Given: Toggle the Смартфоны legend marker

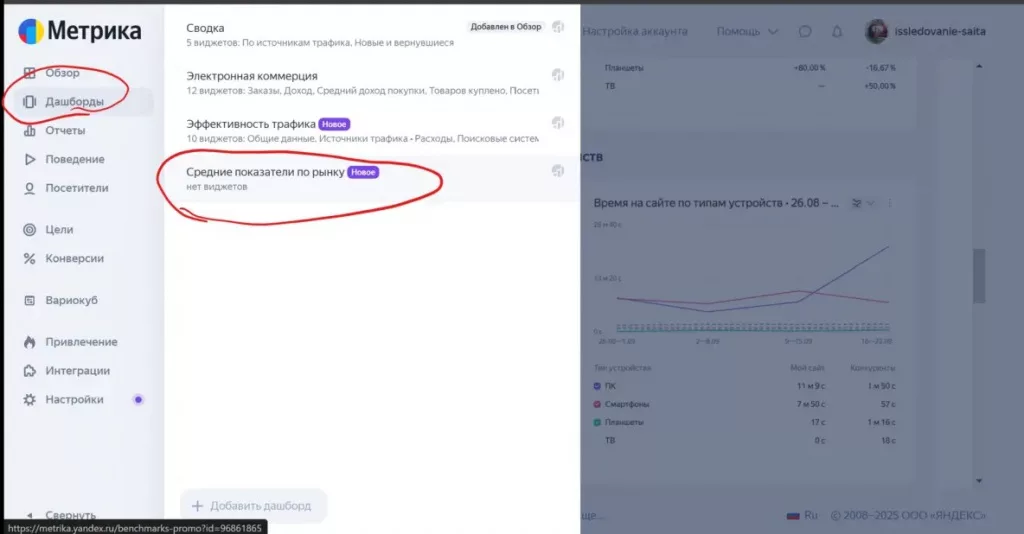Looking at the screenshot, I should coord(597,404).
